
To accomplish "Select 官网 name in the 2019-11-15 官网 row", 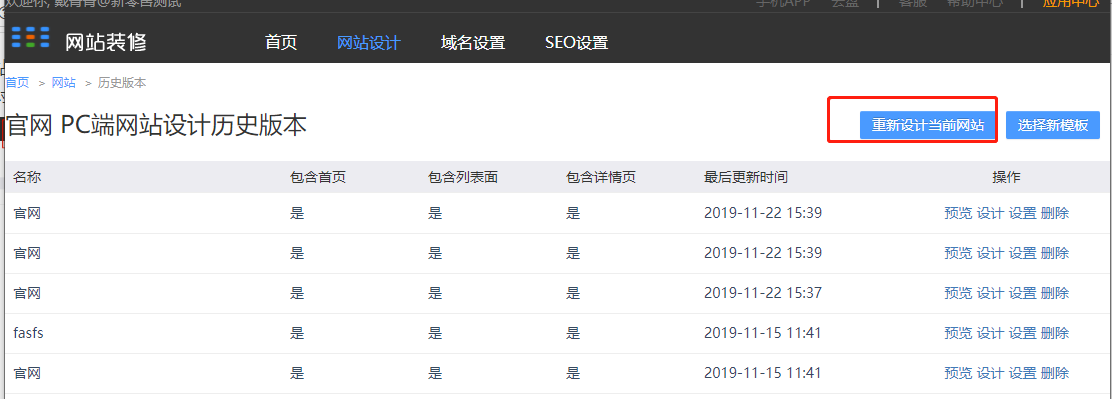I will coord(27,373).
